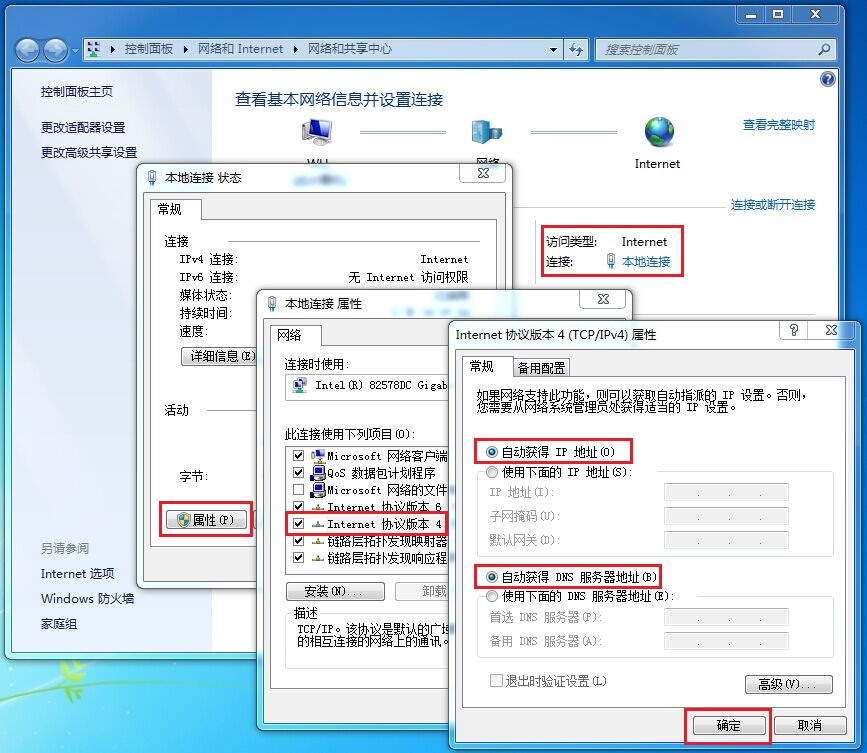The height and width of the screenshot is (753, 867).
Task: Click the 确定 button in IPv4 dialog
Action: tap(728, 725)
